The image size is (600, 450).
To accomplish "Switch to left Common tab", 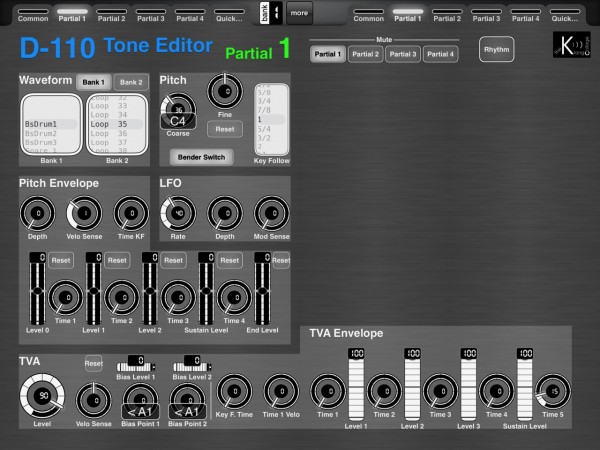I will pyautogui.click(x=33, y=15).
